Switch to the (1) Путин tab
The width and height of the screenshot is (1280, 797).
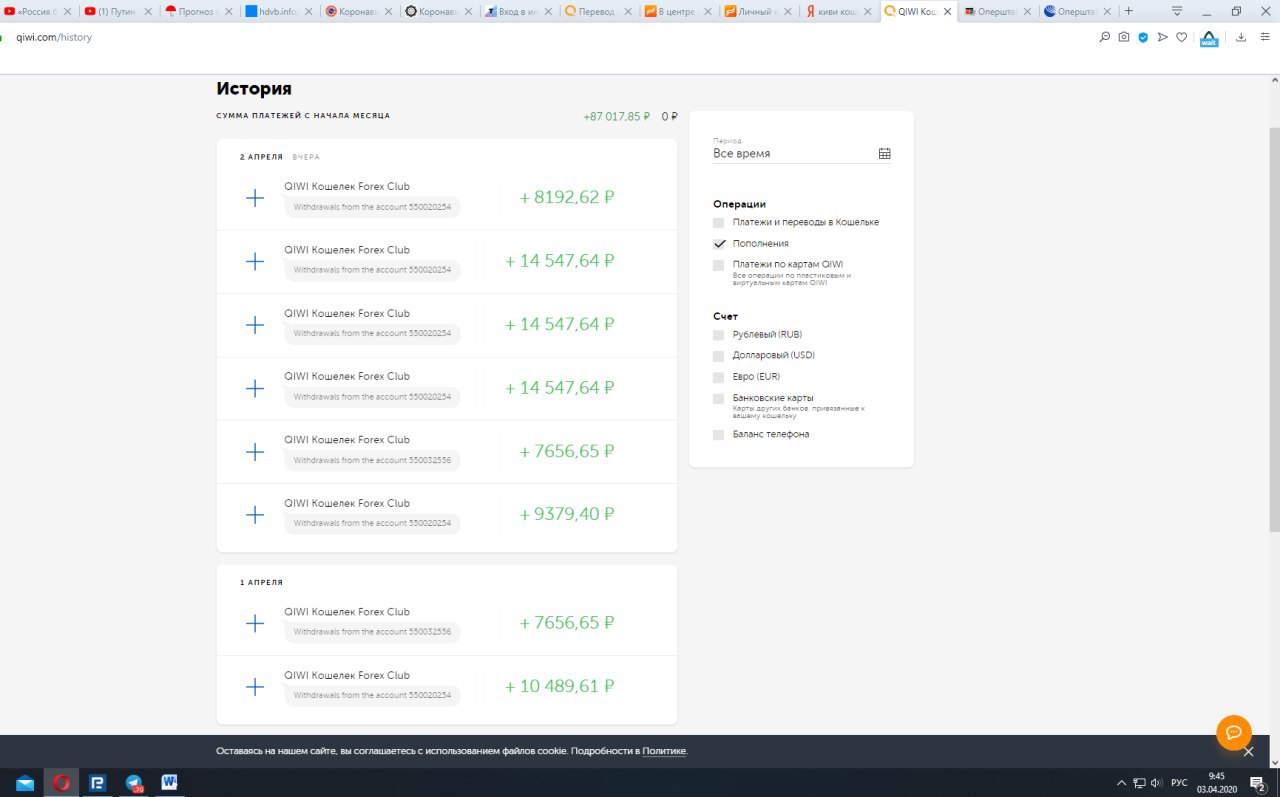coord(118,12)
